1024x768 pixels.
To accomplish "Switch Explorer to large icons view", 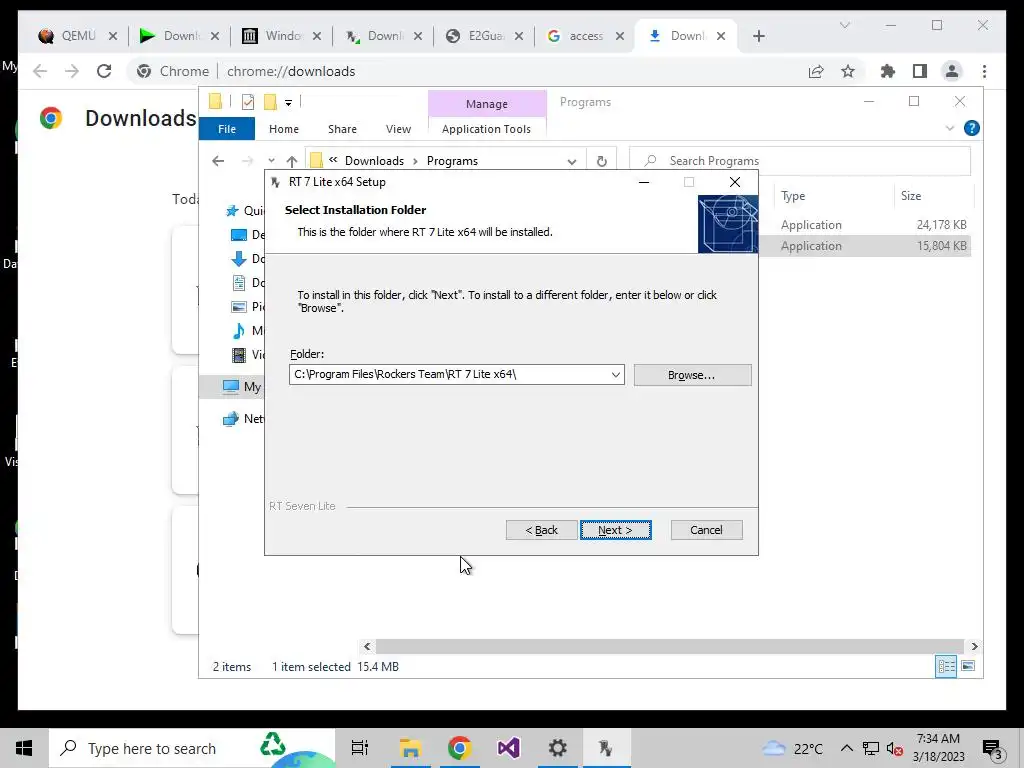I will 968,666.
